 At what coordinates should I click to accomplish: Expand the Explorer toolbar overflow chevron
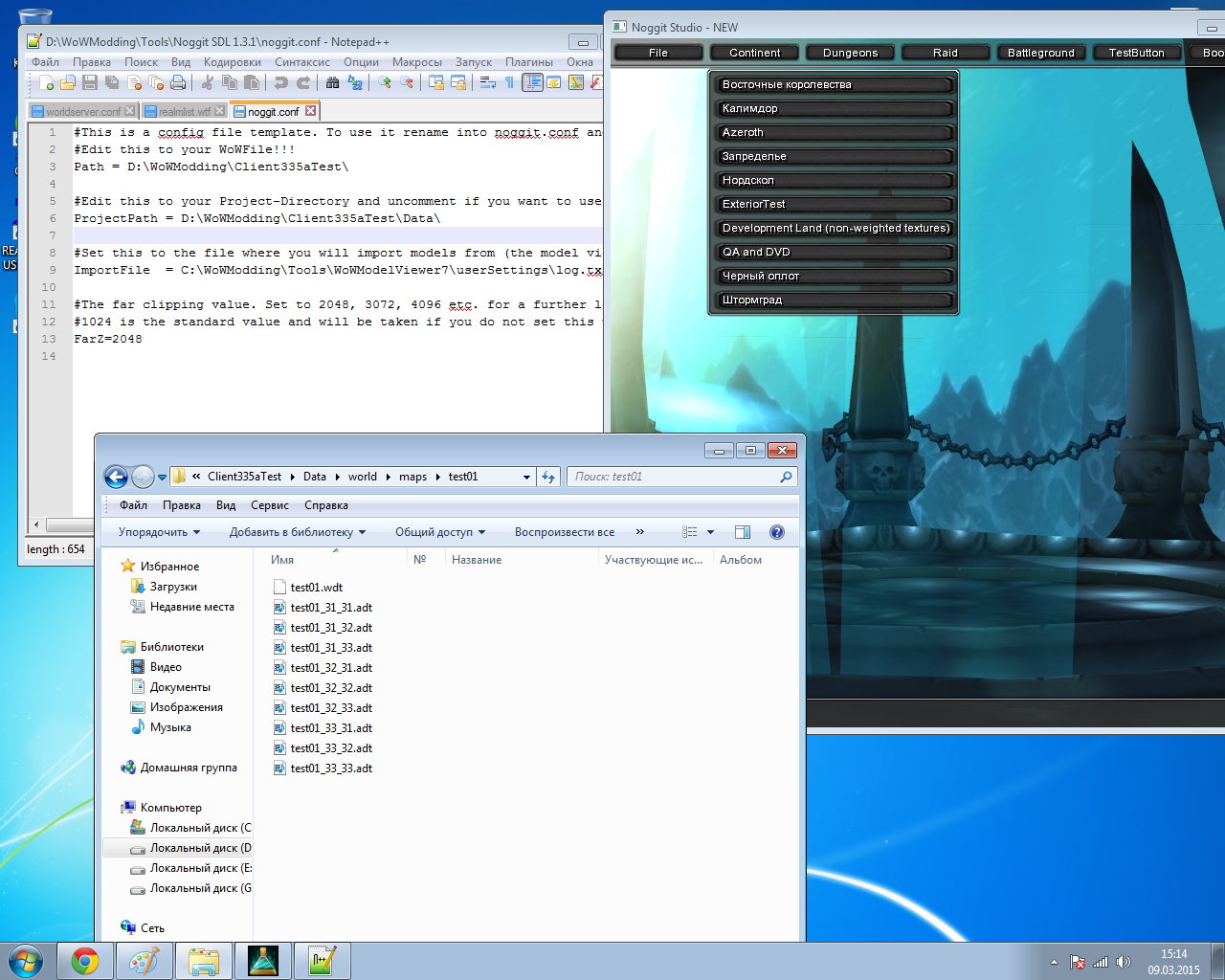coord(640,532)
